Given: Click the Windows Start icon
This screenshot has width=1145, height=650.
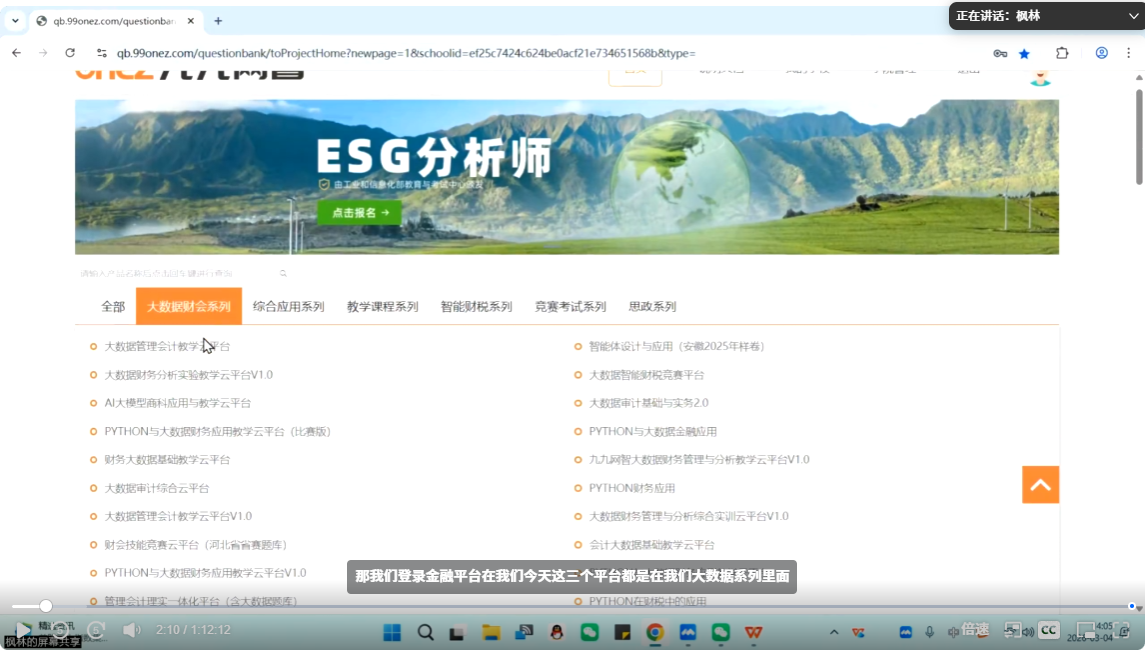Looking at the screenshot, I should pos(392,632).
